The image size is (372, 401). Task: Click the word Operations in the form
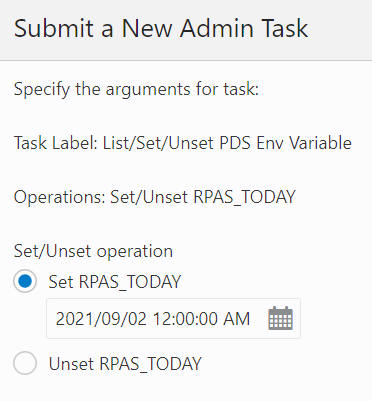click(x=60, y=197)
